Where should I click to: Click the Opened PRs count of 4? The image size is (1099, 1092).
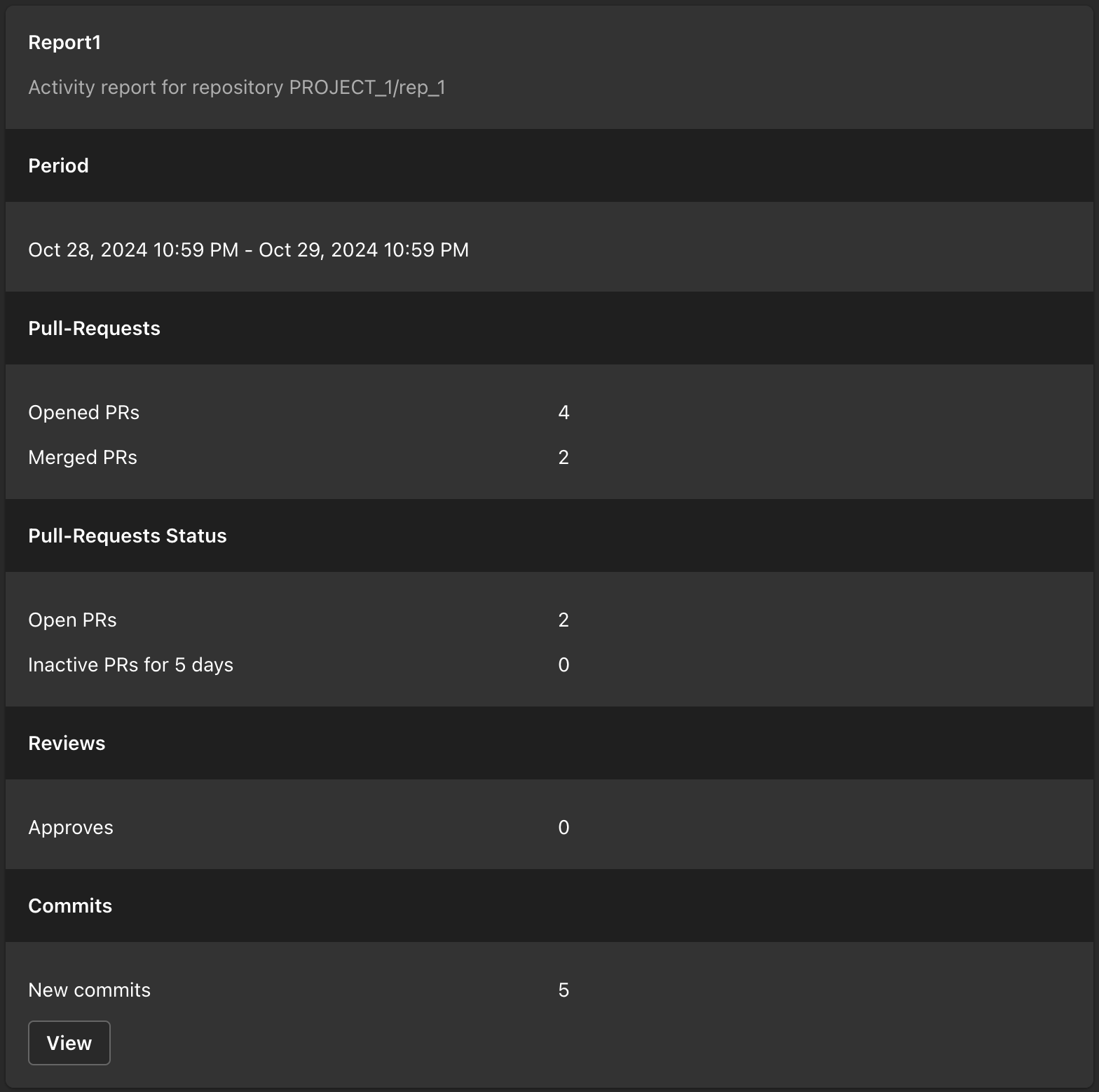564,413
